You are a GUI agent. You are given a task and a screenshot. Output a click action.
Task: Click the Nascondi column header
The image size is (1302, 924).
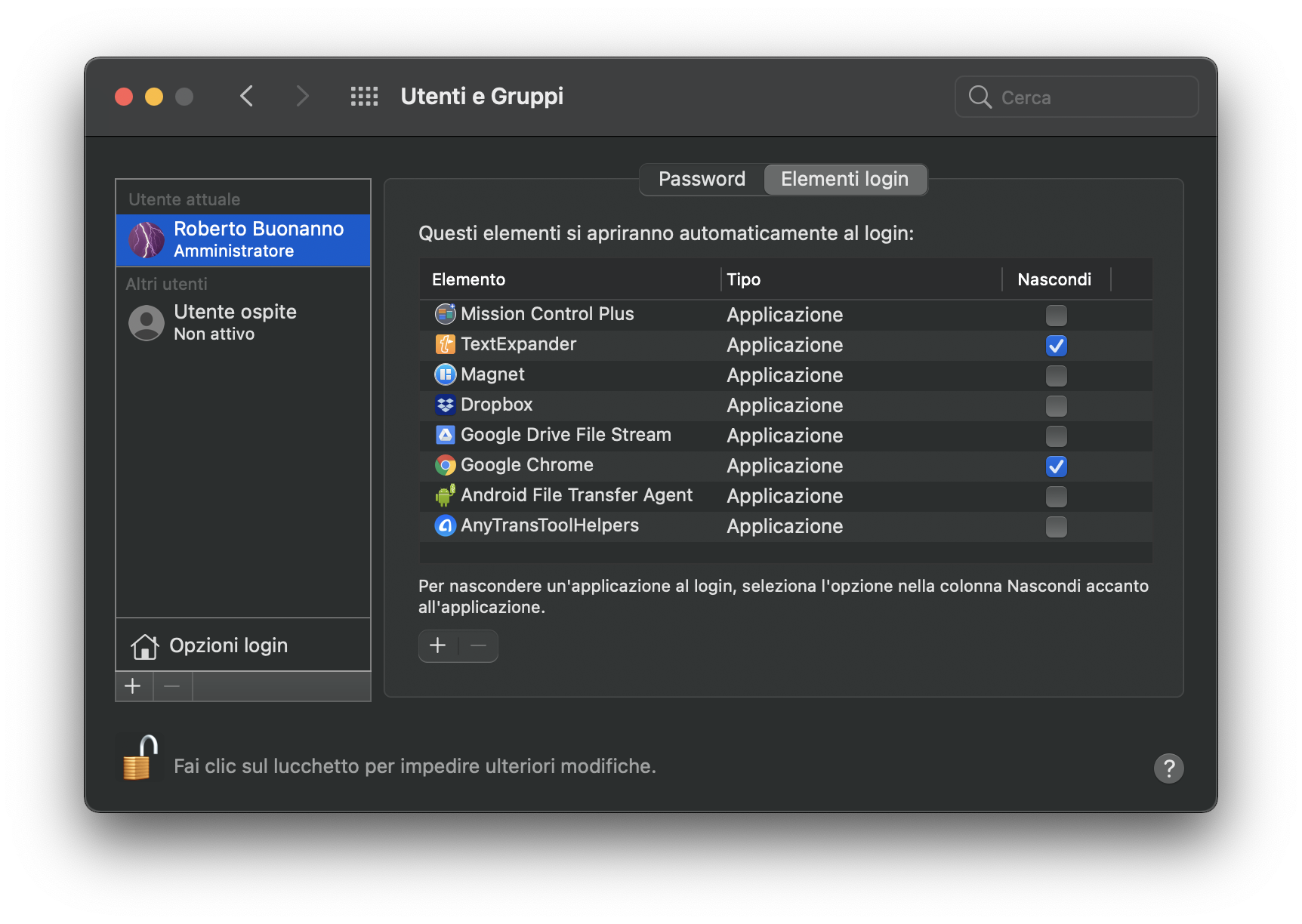pyautogui.click(x=1055, y=279)
